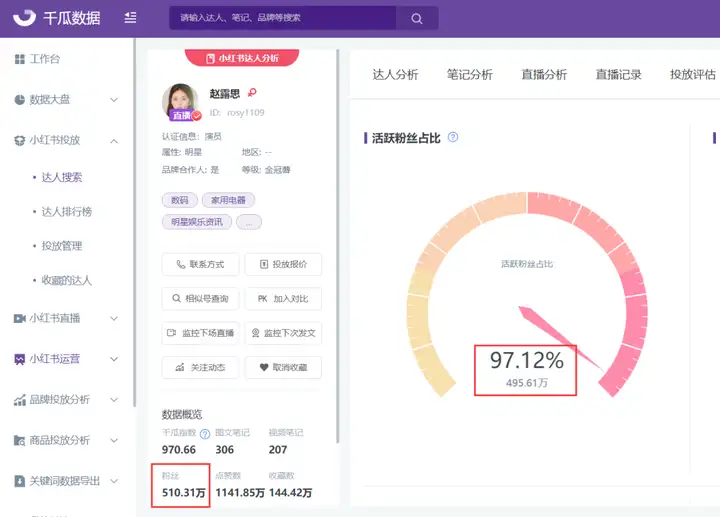Select the 数码 tag
Screen dimensions: 720x517
pyautogui.click(x=180, y=200)
